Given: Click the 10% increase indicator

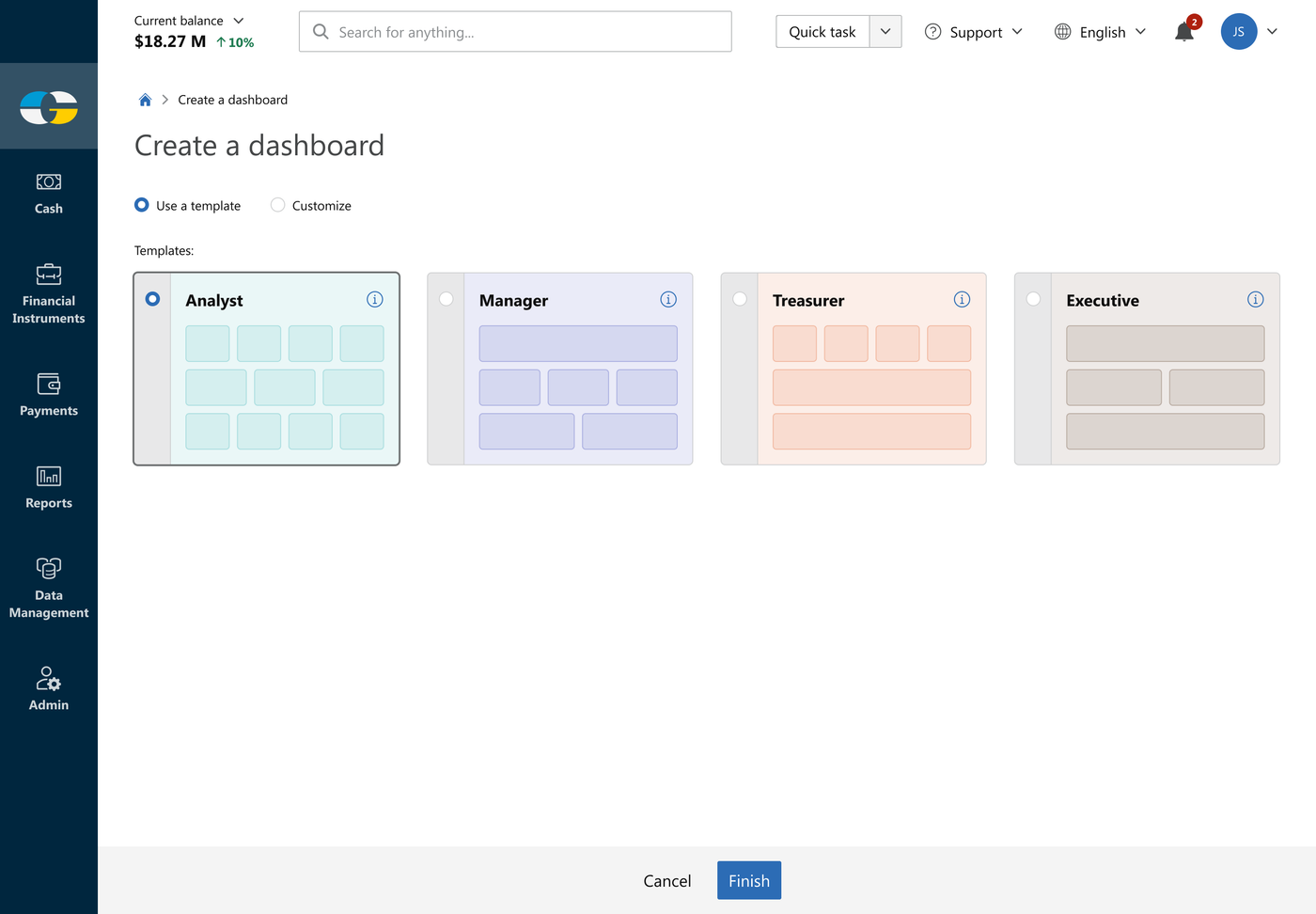Looking at the screenshot, I should [235, 42].
